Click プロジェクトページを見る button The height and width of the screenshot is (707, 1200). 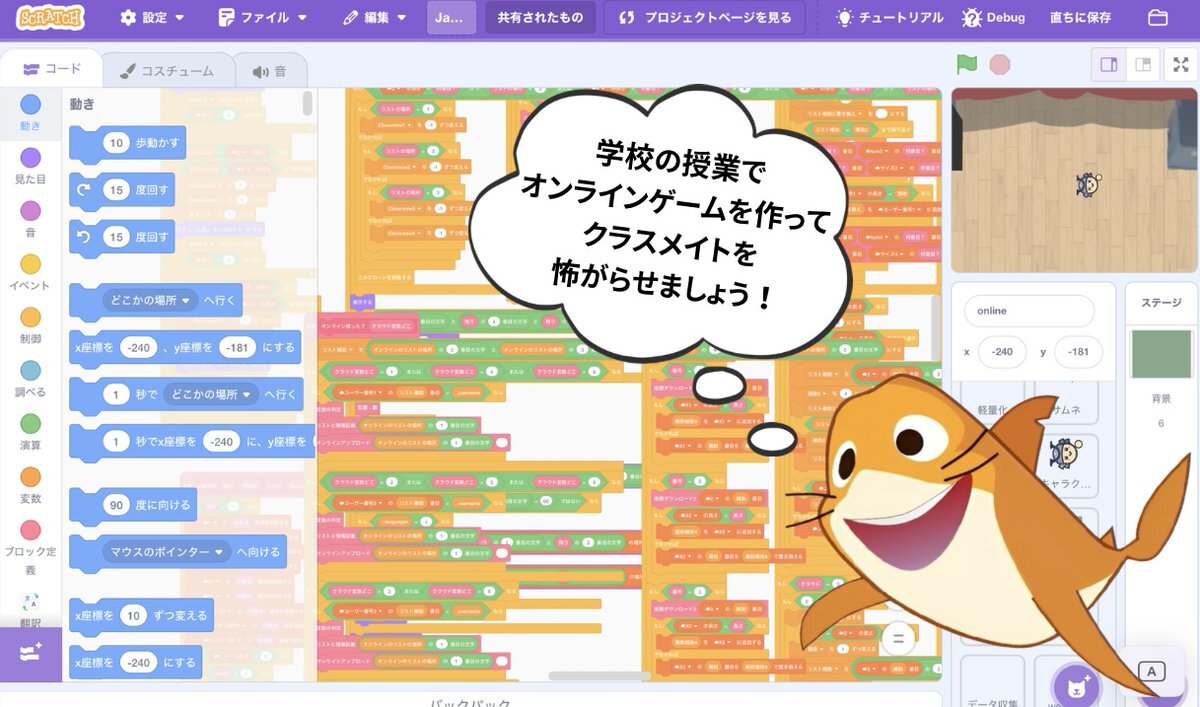tap(704, 17)
